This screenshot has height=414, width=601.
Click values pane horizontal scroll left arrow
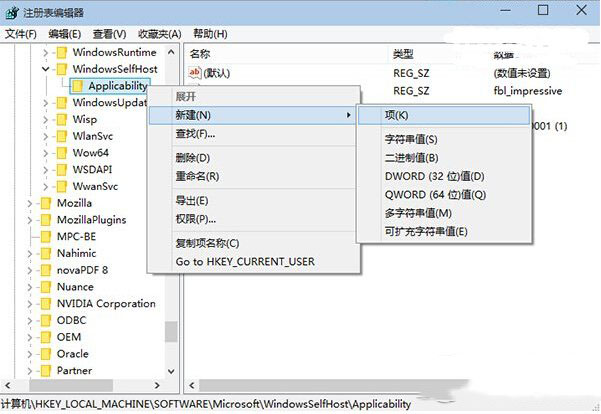tap(192, 385)
